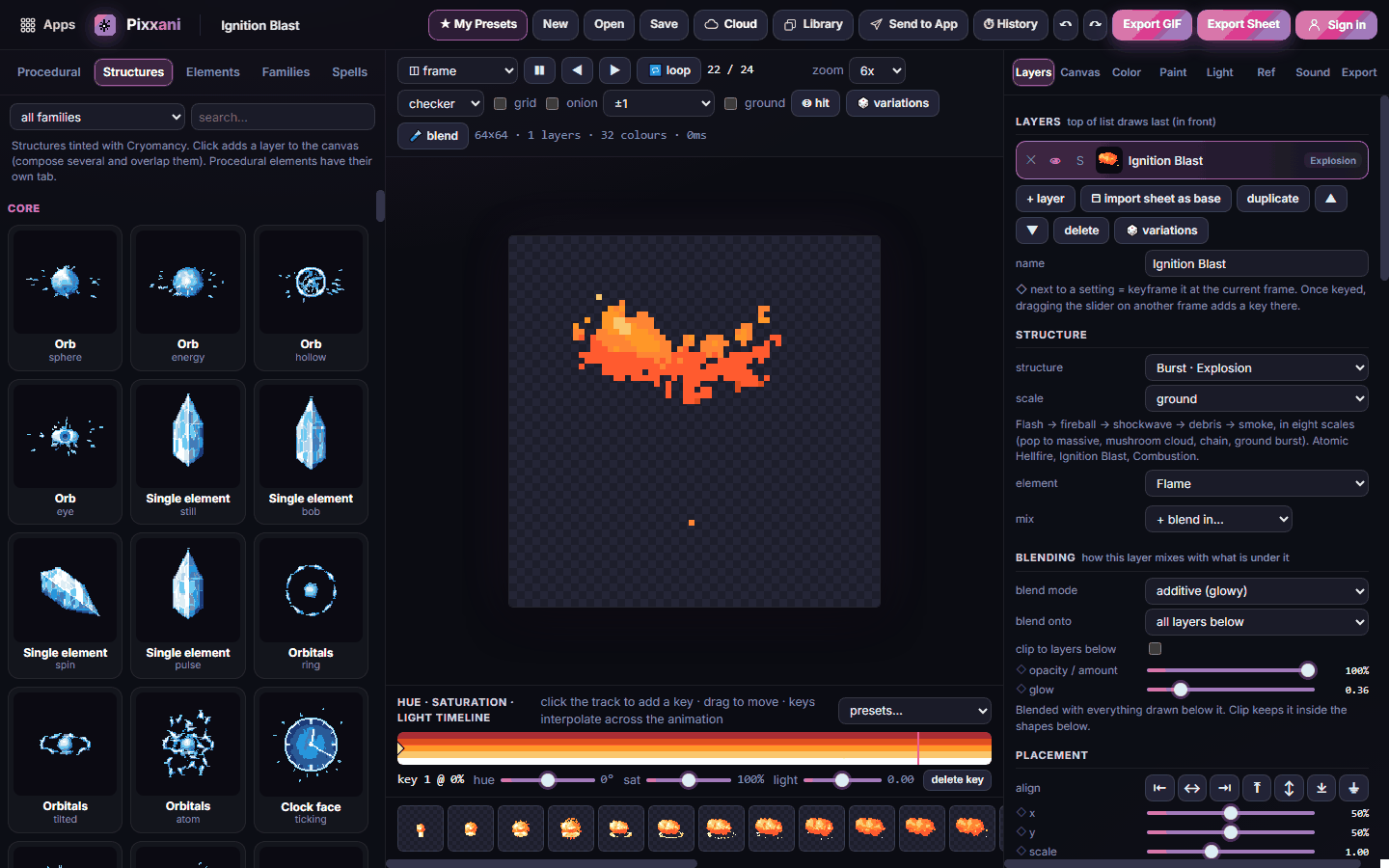The width and height of the screenshot is (1389, 868).
Task: Click the delete key button
Action: pos(957,779)
